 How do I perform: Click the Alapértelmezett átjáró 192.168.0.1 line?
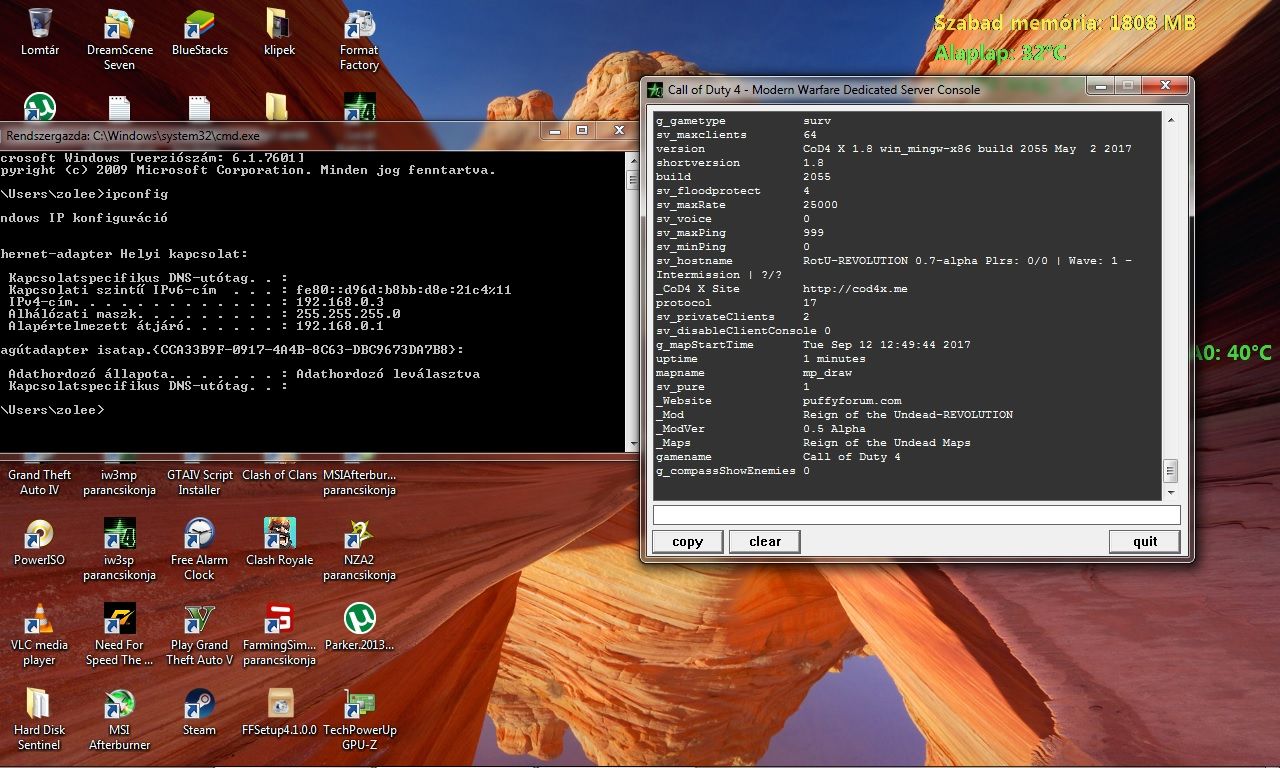pyautogui.click(x=195, y=326)
